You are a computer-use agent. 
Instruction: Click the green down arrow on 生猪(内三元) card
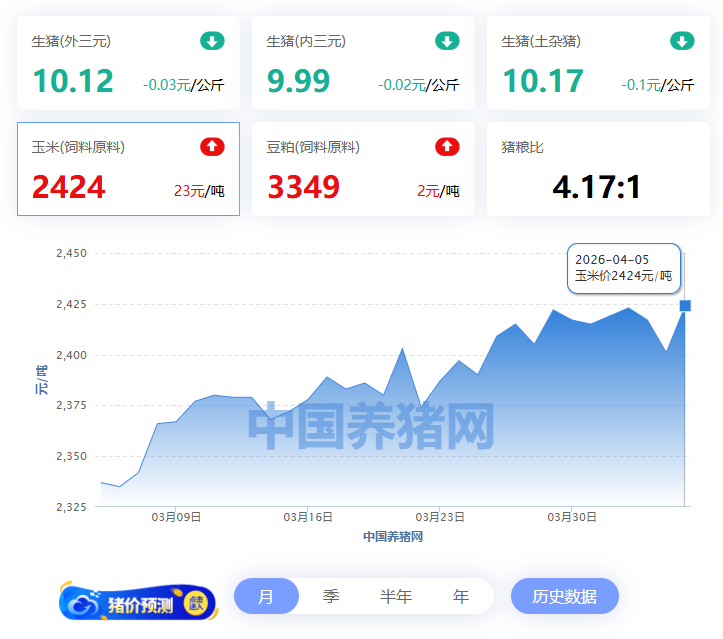[x=447, y=41]
